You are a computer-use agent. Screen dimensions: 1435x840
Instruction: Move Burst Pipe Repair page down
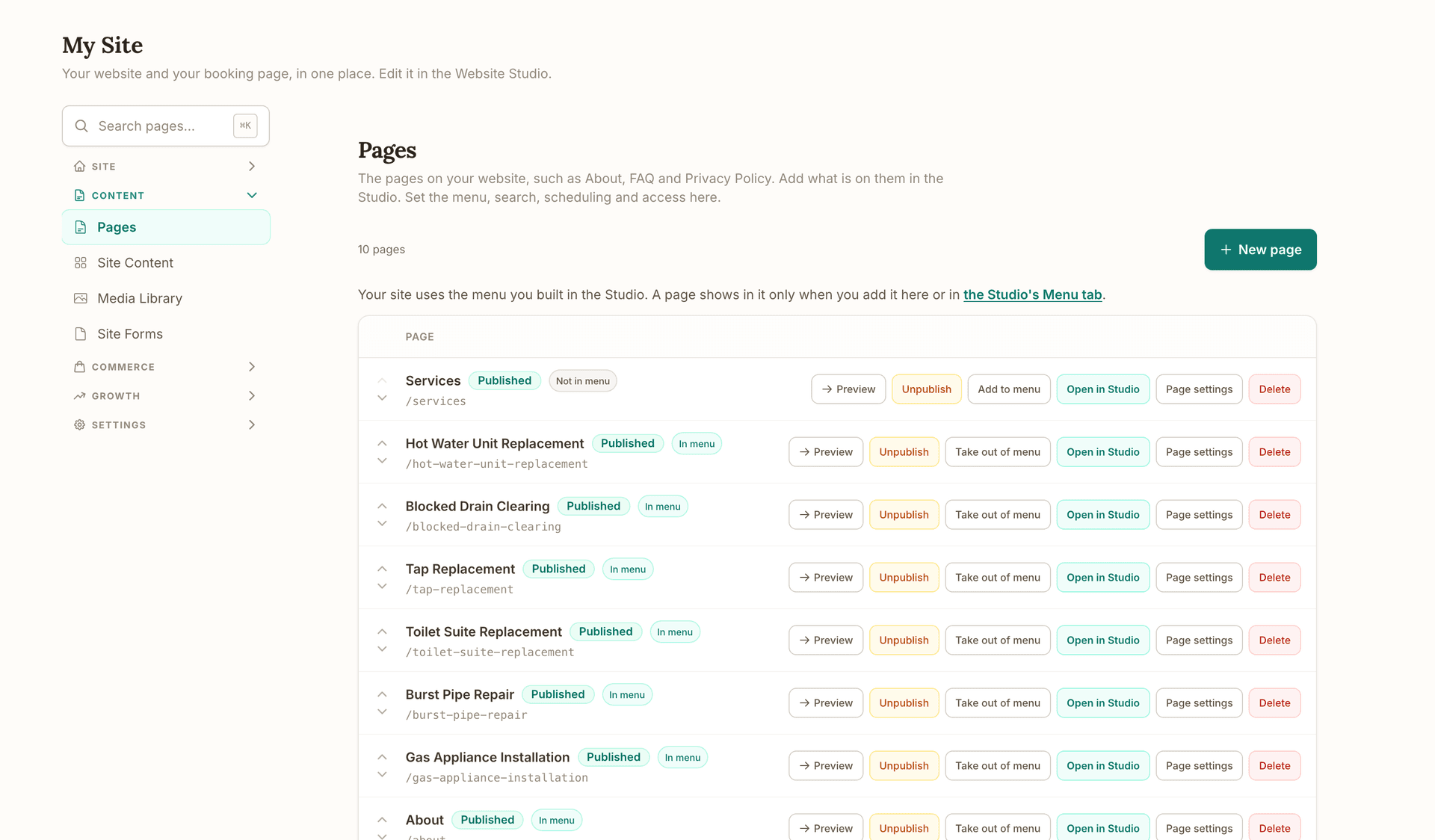click(x=382, y=711)
